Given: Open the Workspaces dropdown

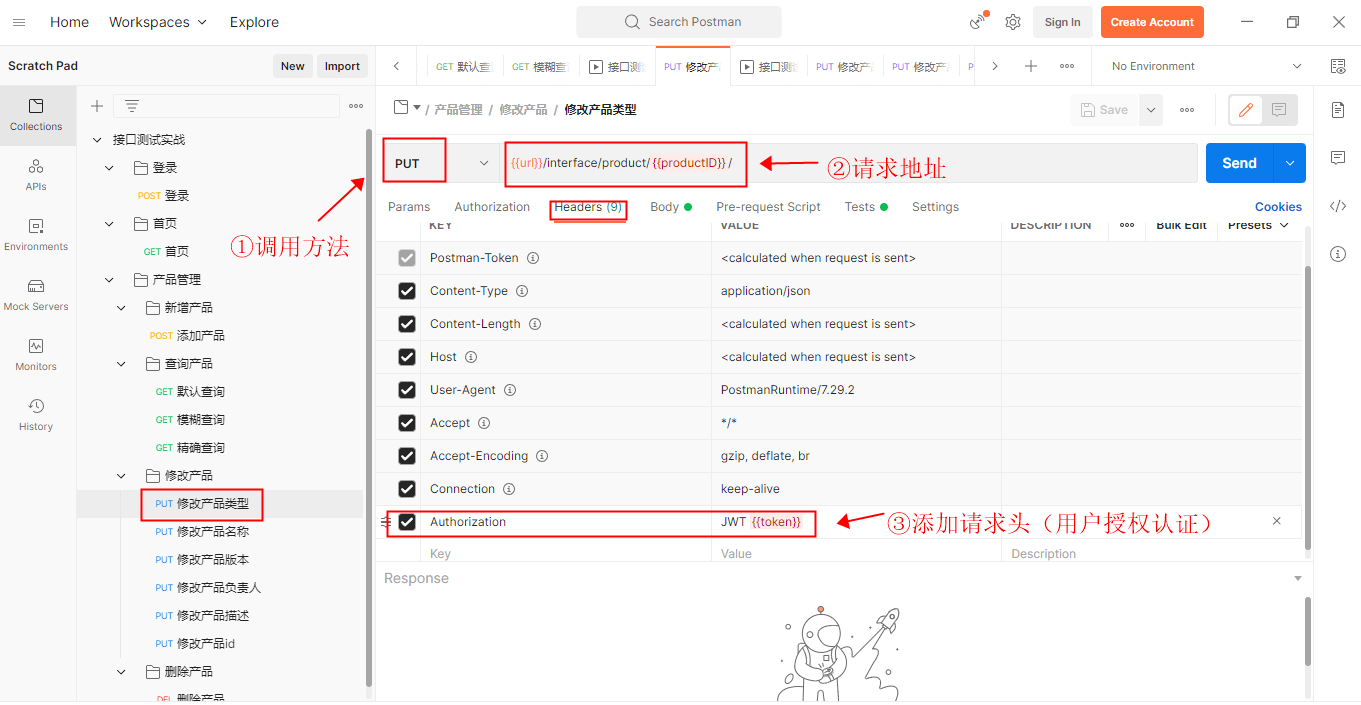Looking at the screenshot, I should 158,22.
